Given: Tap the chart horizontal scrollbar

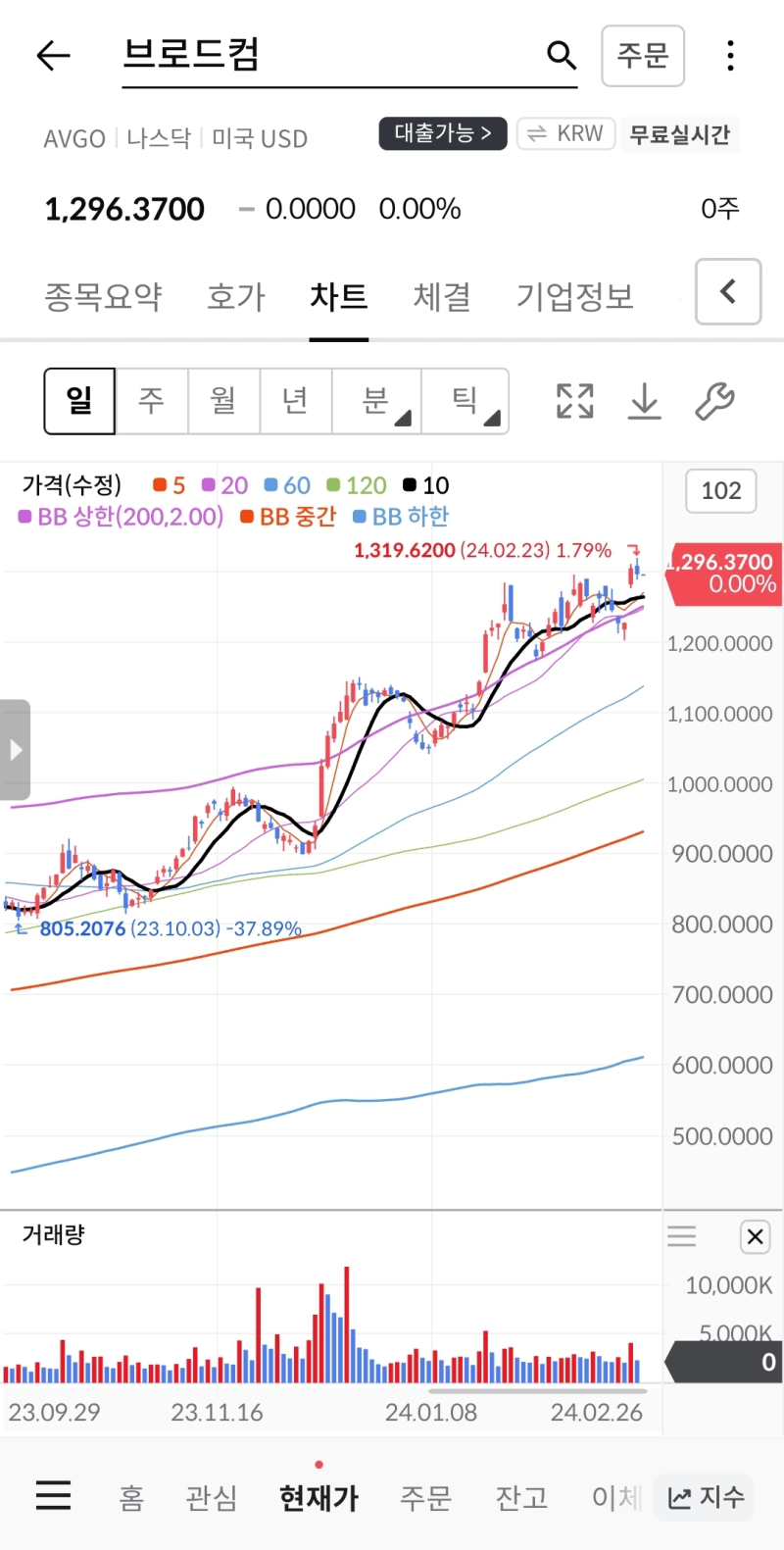Looking at the screenshot, I should (537, 1390).
